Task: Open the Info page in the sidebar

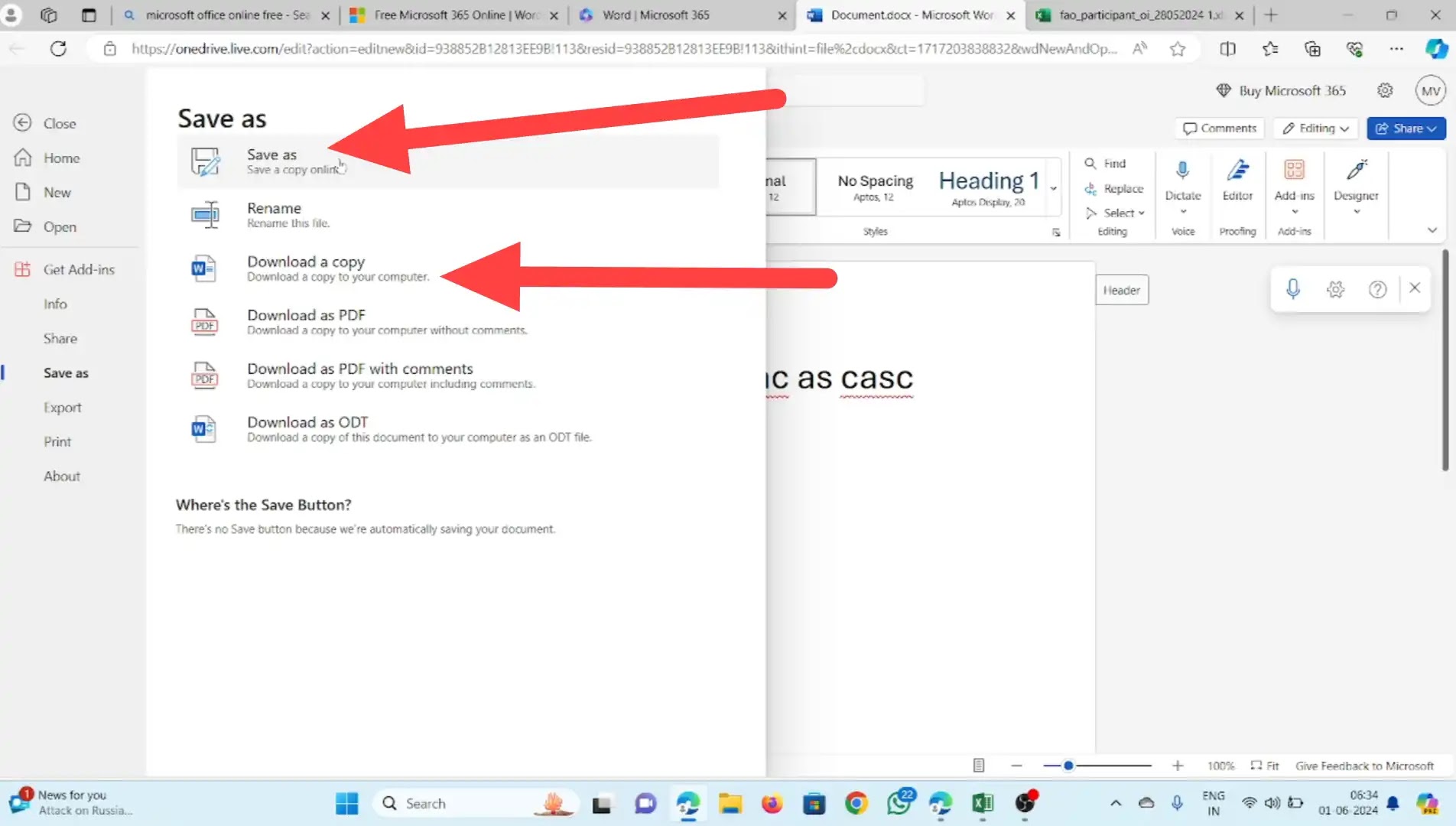Action: pyautogui.click(x=55, y=304)
